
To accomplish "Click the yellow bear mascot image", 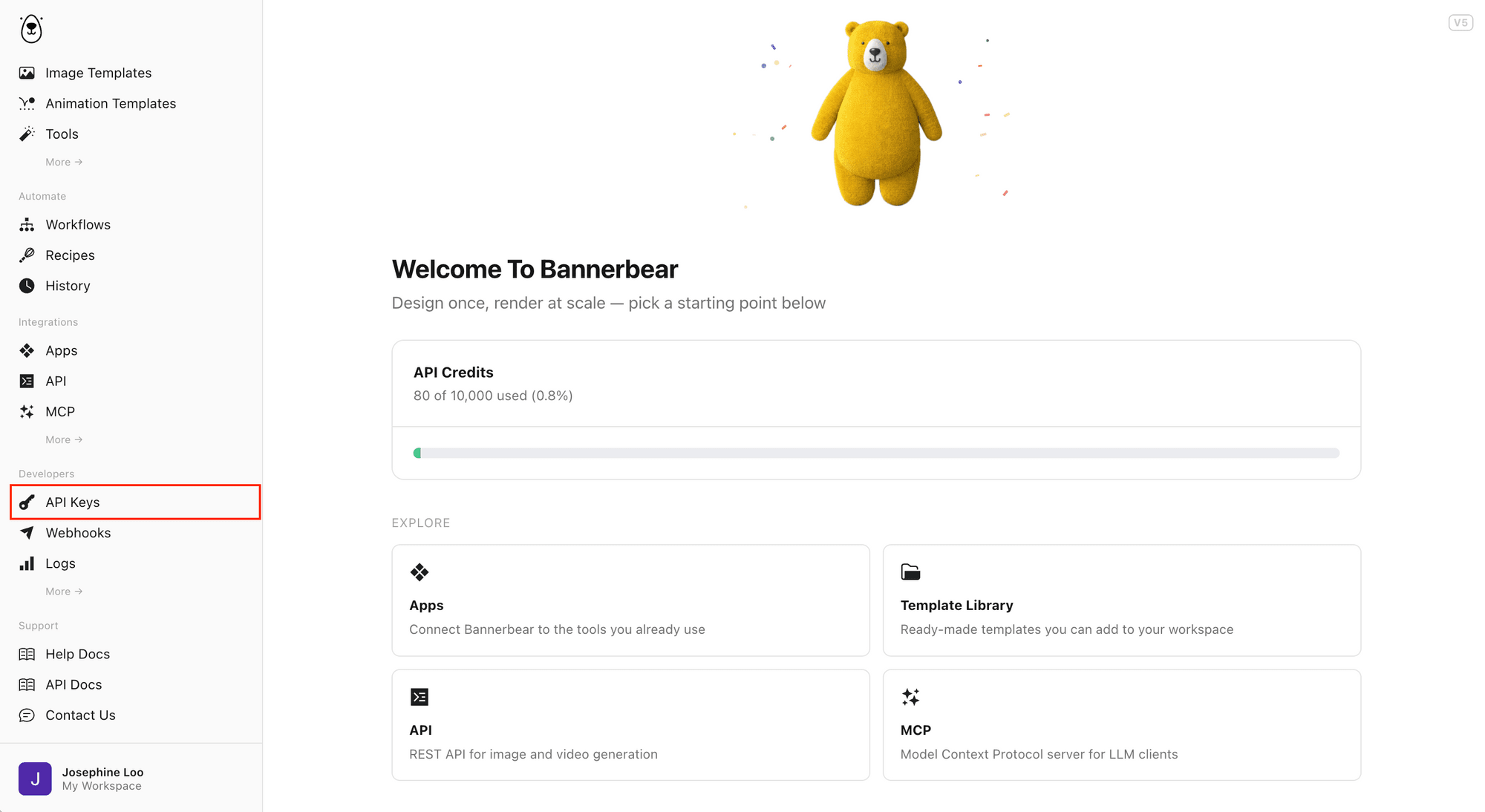I will [x=876, y=113].
